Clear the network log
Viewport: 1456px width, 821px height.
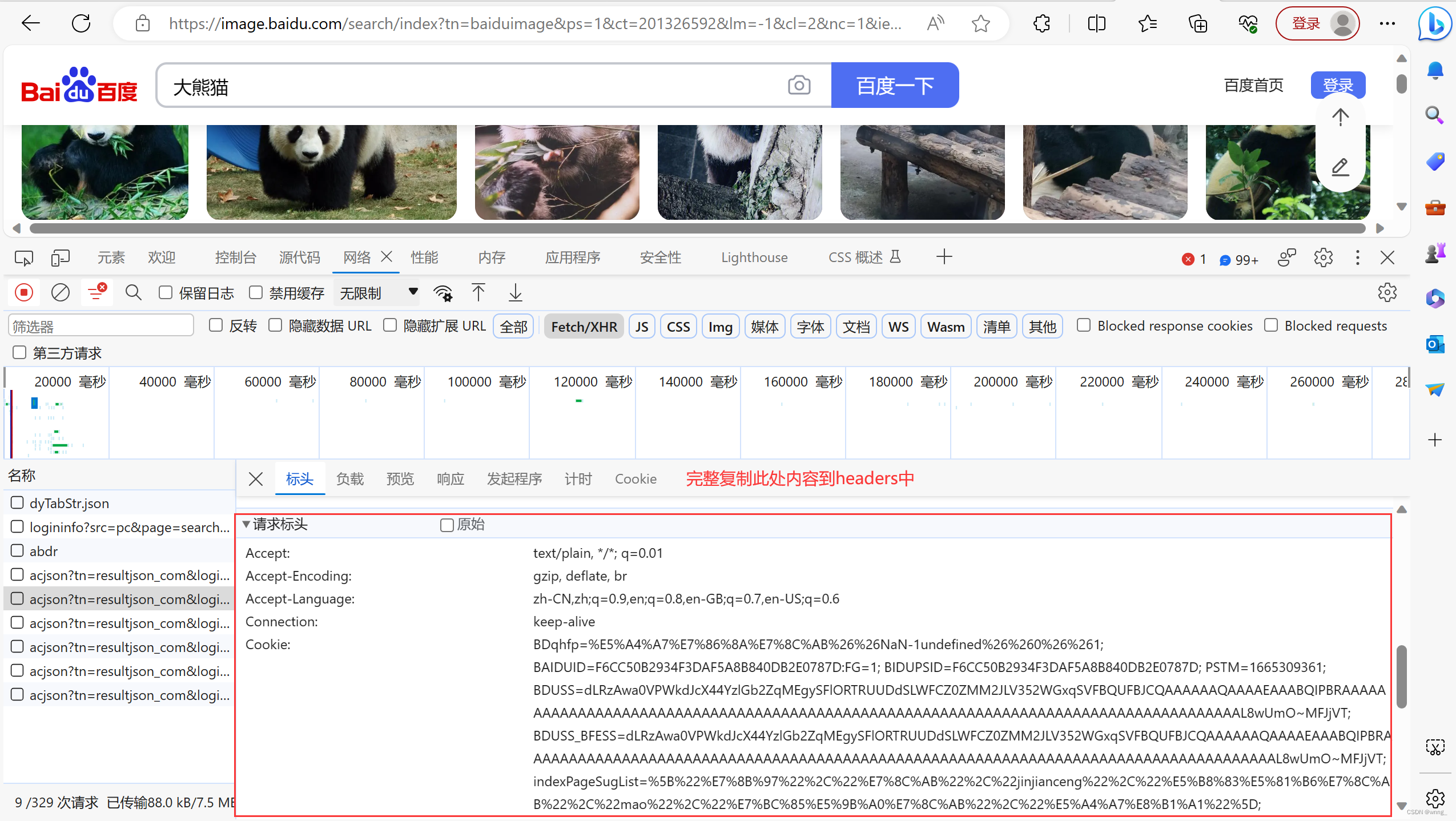coord(60,293)
